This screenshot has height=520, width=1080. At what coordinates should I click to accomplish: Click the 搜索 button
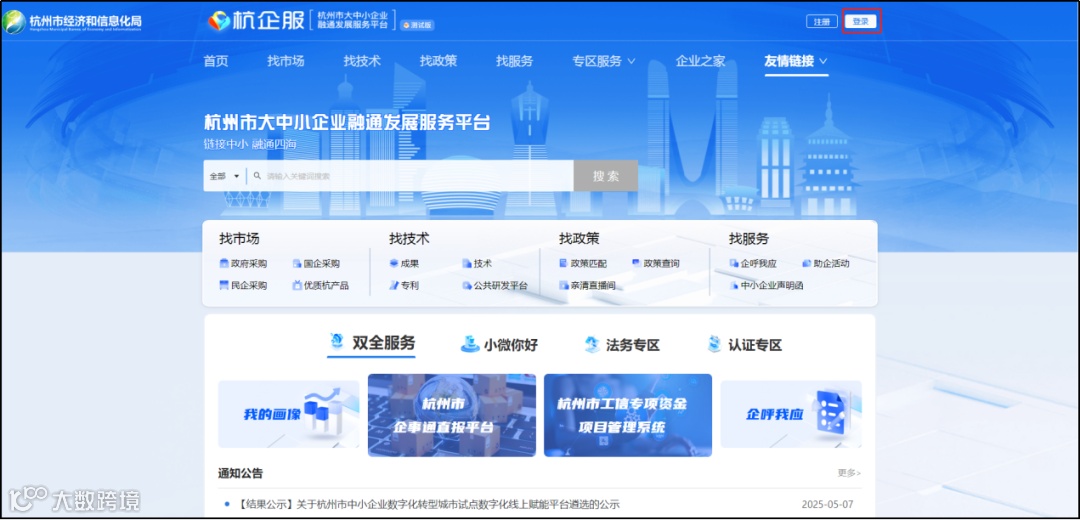click(x=606, y=176)
